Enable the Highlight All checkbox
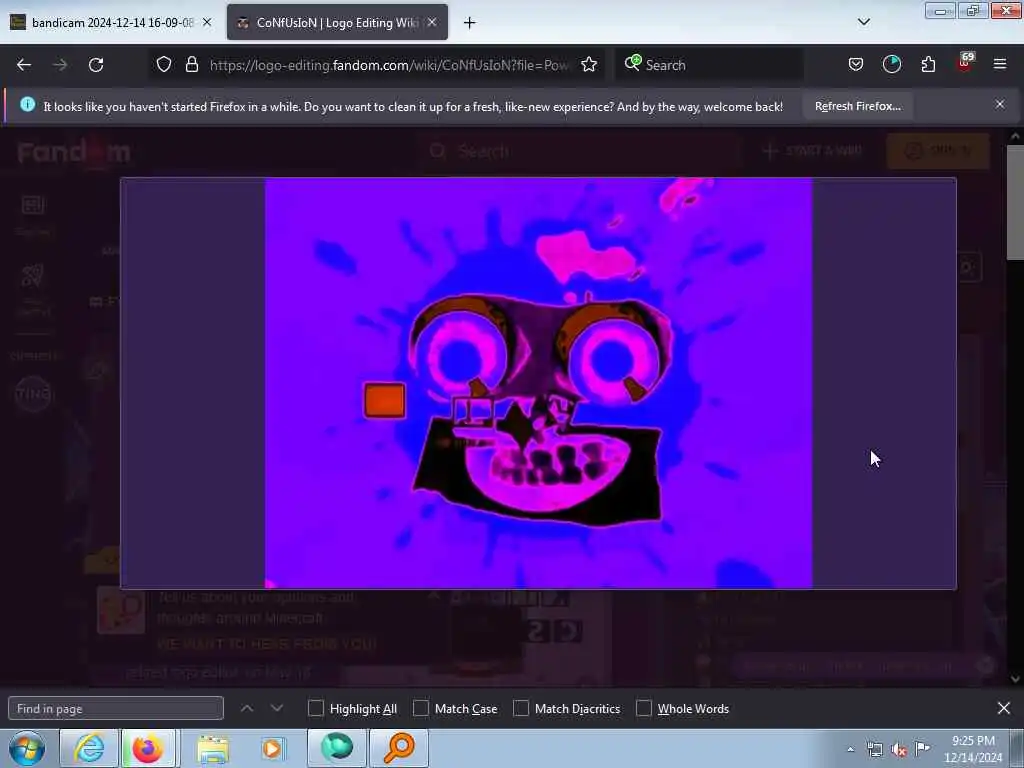 tap(315, 708)
